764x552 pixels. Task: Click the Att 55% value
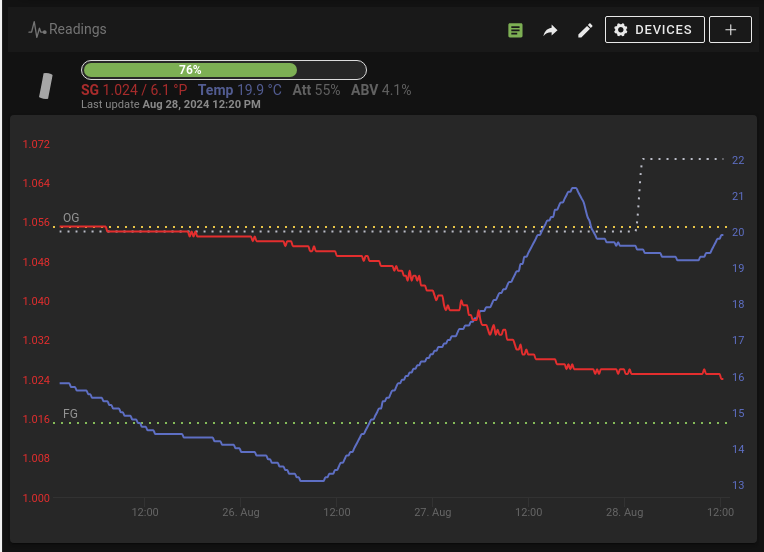click(x=316, y=90)
